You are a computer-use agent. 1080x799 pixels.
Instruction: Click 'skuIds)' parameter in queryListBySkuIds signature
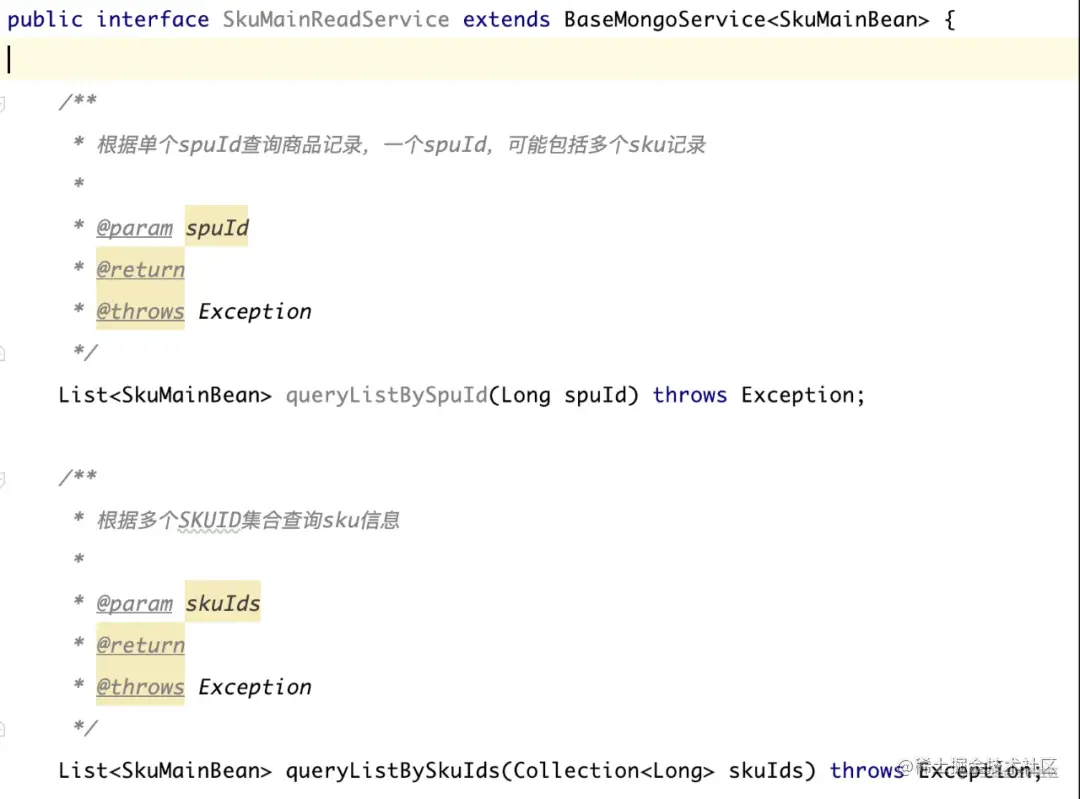point(772,770)
